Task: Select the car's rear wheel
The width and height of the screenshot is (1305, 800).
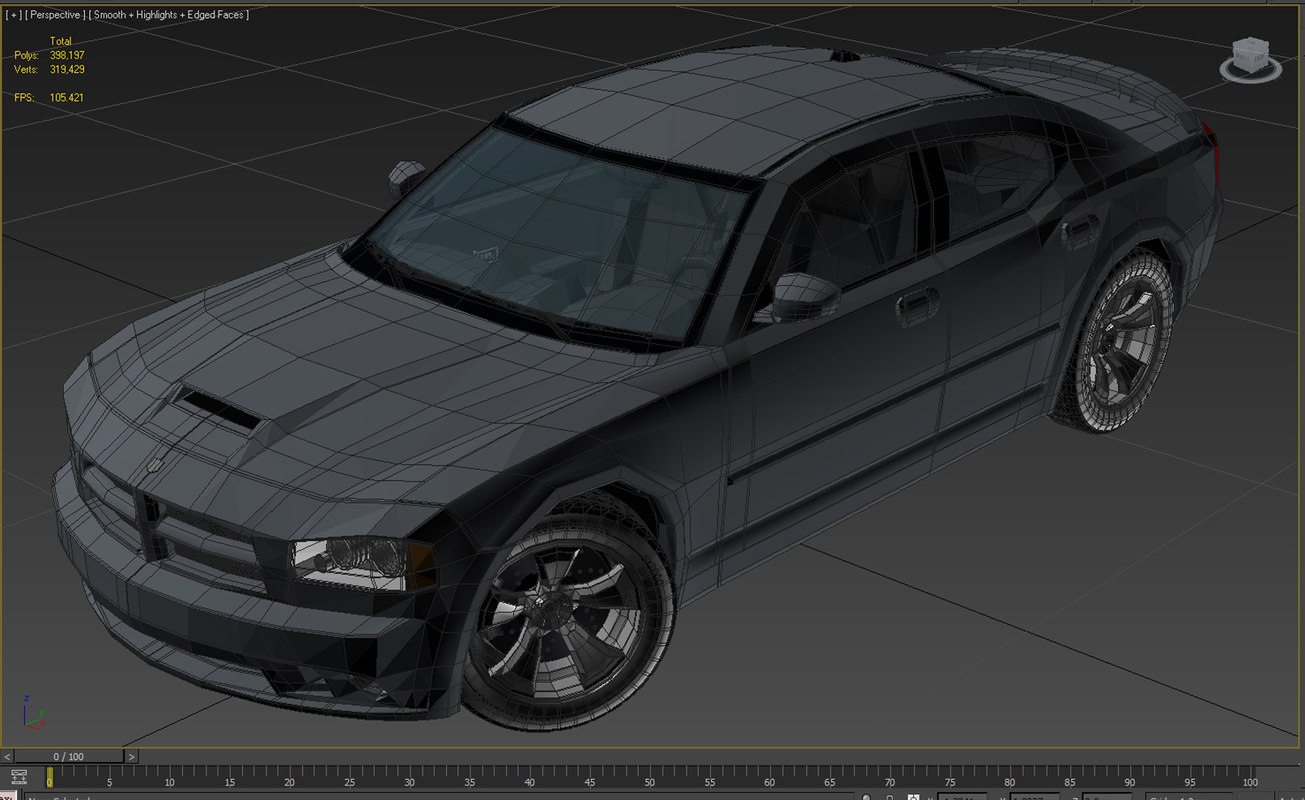Action: click(1115, 340)
